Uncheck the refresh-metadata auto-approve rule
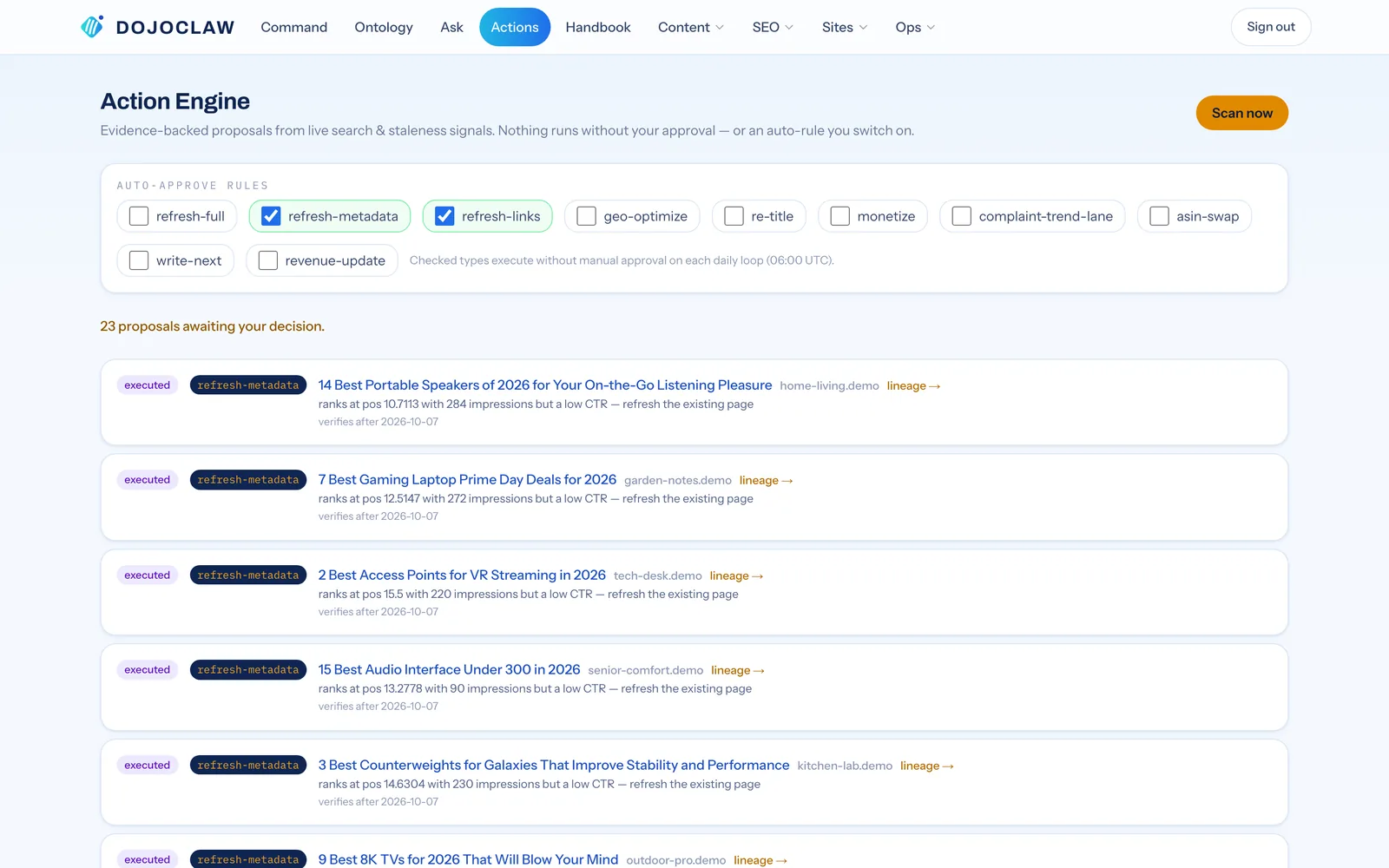Viewport: 1389px width, 868px height. (271, 216)
